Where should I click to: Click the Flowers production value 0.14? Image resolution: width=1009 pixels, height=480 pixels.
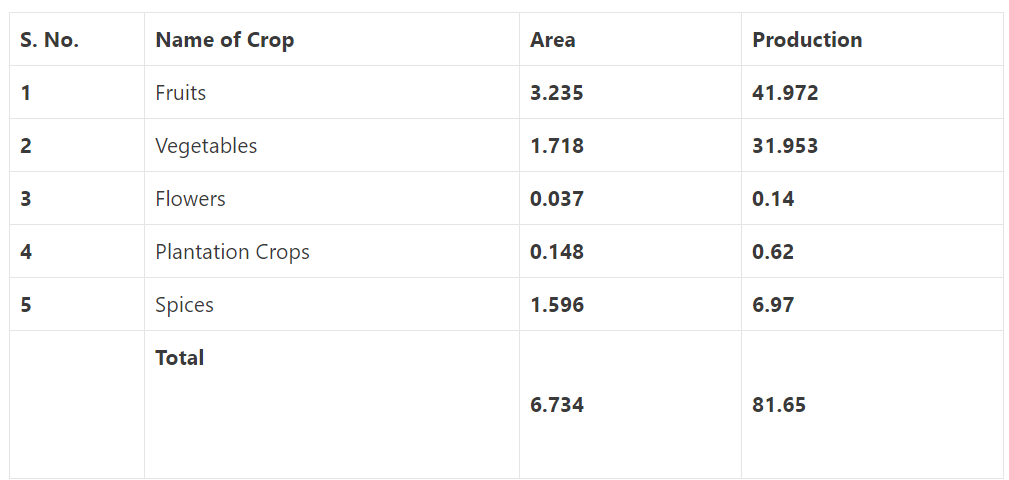(773, 199)
